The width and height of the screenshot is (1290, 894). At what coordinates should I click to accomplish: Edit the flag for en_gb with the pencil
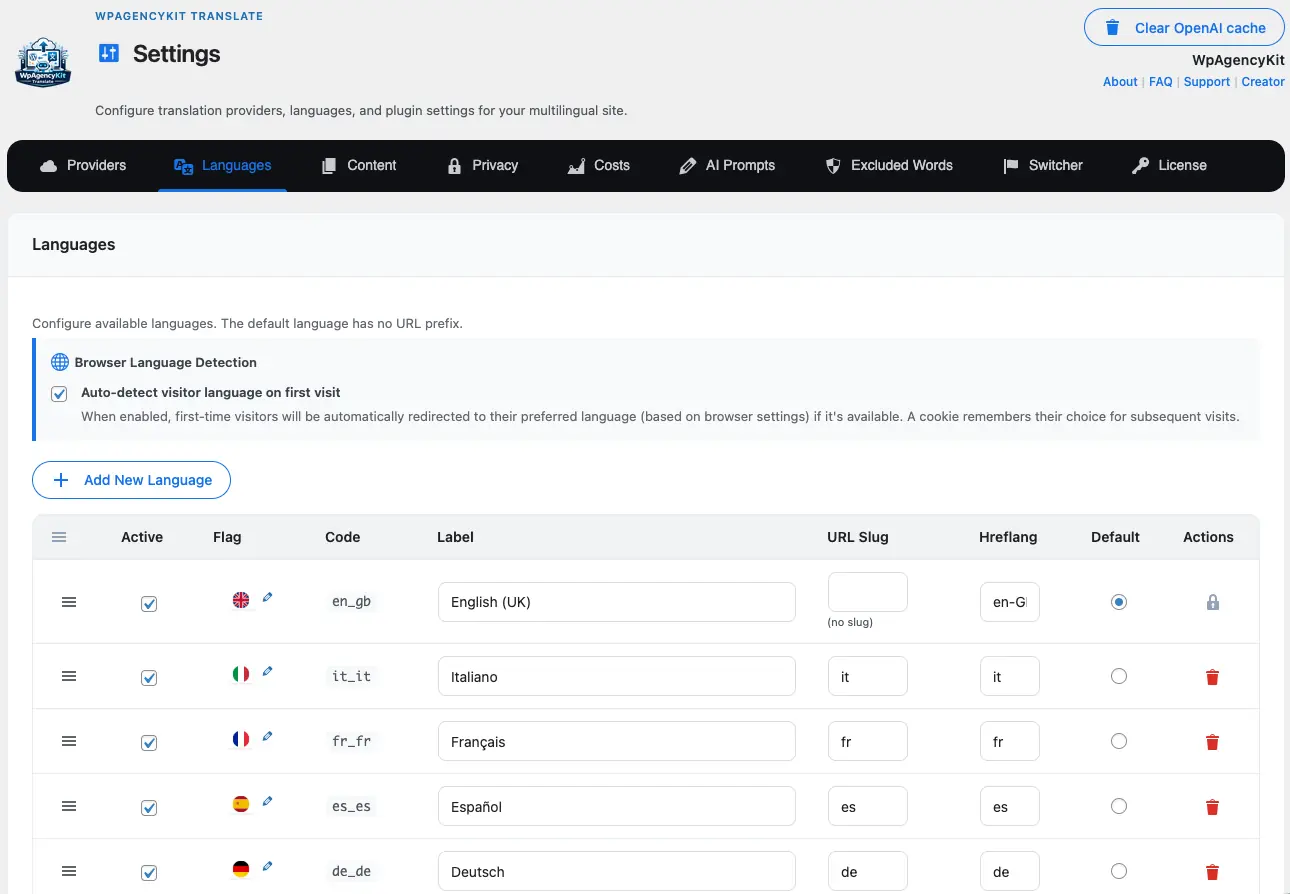click(x=267, y=597)
